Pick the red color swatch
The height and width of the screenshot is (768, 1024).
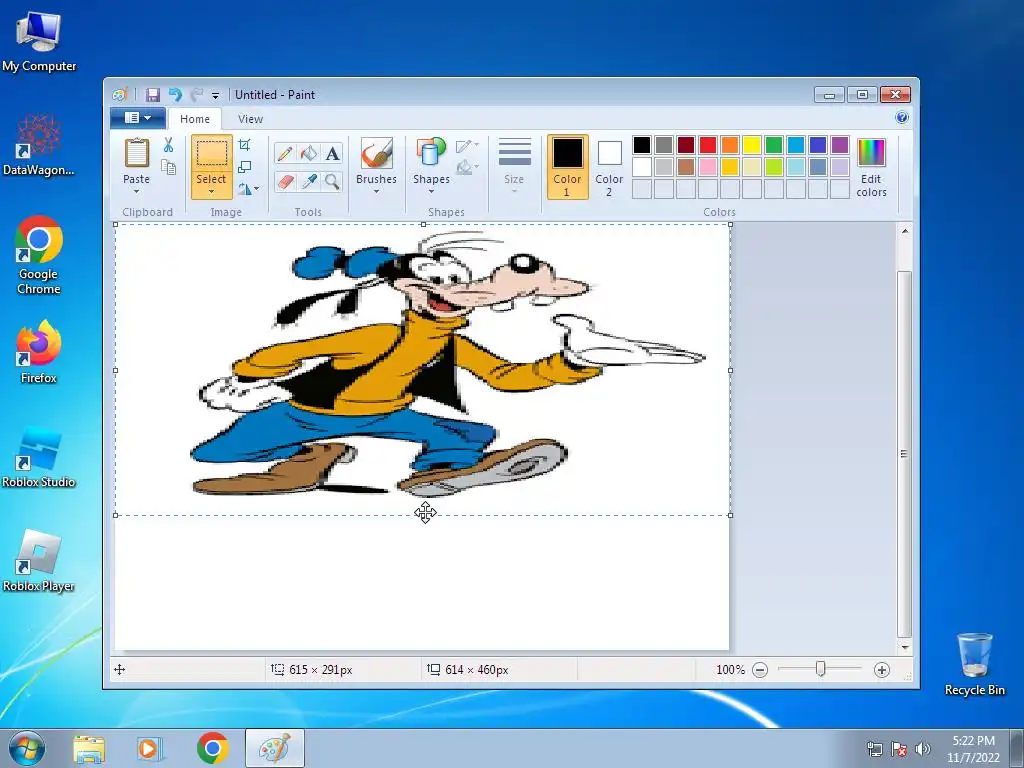coord(708,145)
